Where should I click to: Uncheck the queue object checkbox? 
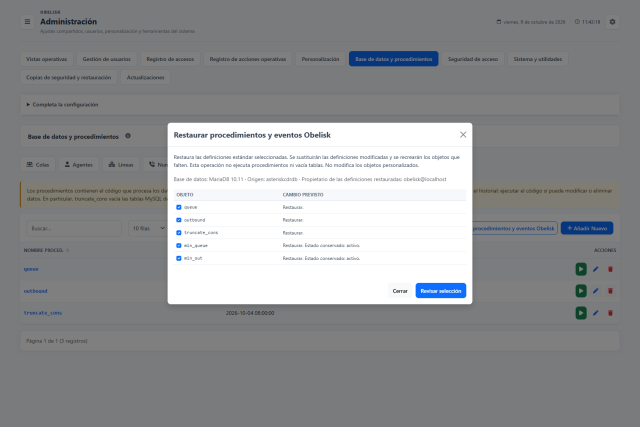point(179,207)
